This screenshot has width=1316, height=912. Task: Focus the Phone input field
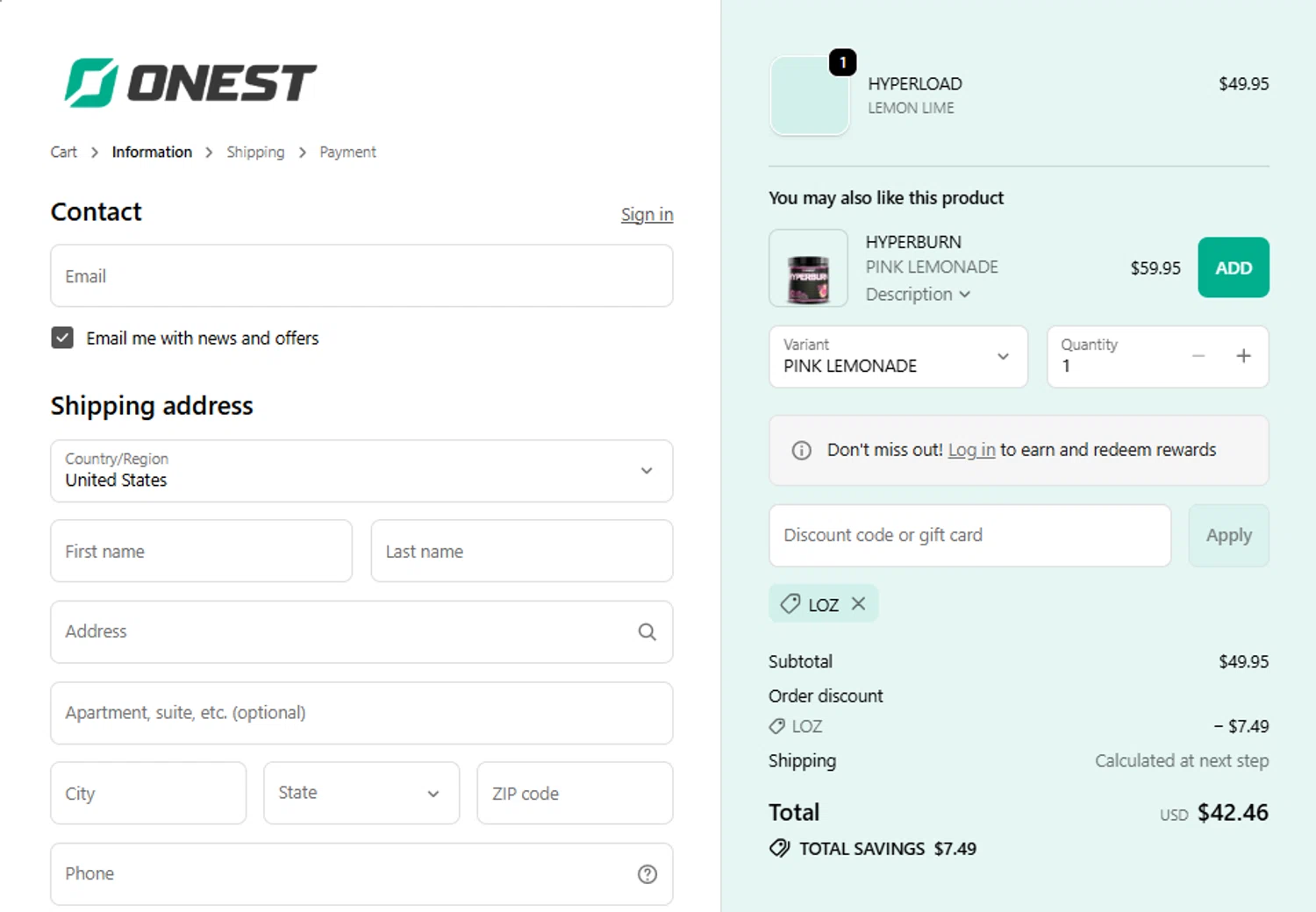361,873
